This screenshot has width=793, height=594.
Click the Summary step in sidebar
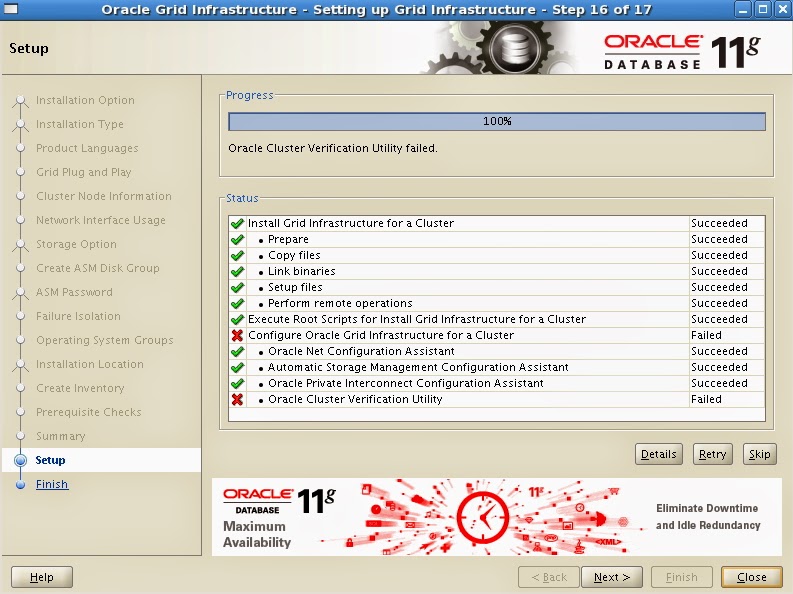(61, 436)
